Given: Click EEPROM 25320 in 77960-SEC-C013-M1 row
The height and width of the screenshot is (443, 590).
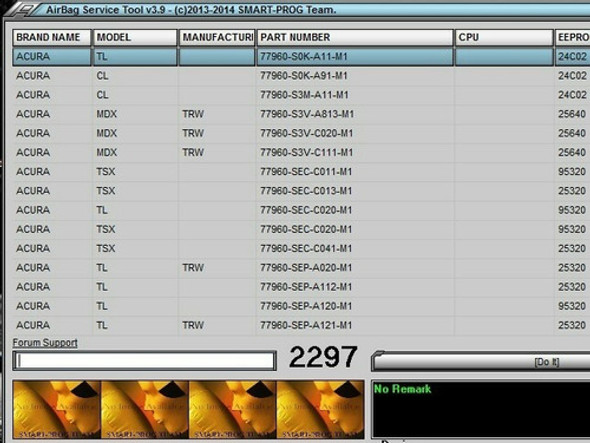Looking at the screenshot, I should (x=572, y=191).
